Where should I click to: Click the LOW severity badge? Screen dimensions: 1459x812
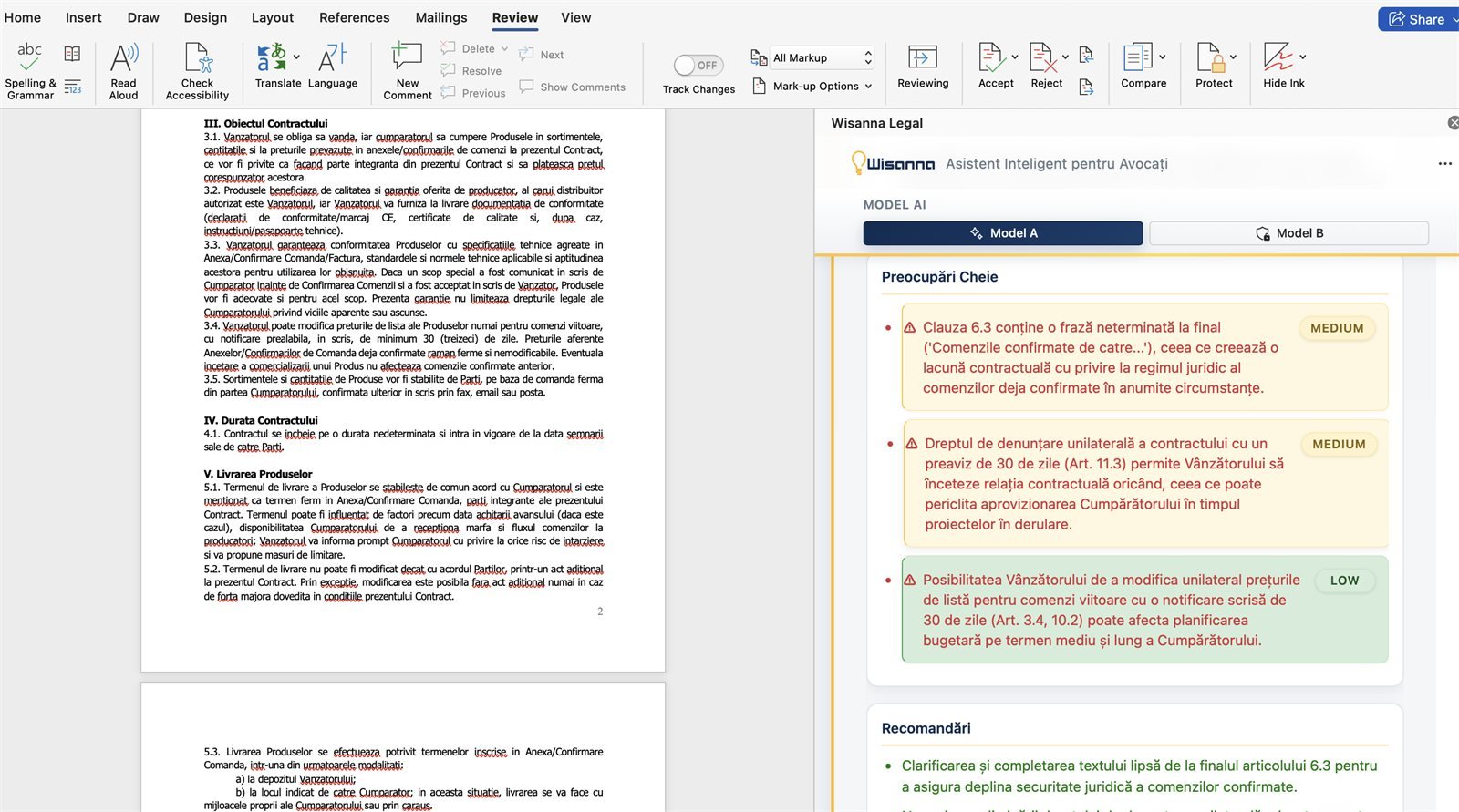pyautogui.click(x=1344, y=581)
